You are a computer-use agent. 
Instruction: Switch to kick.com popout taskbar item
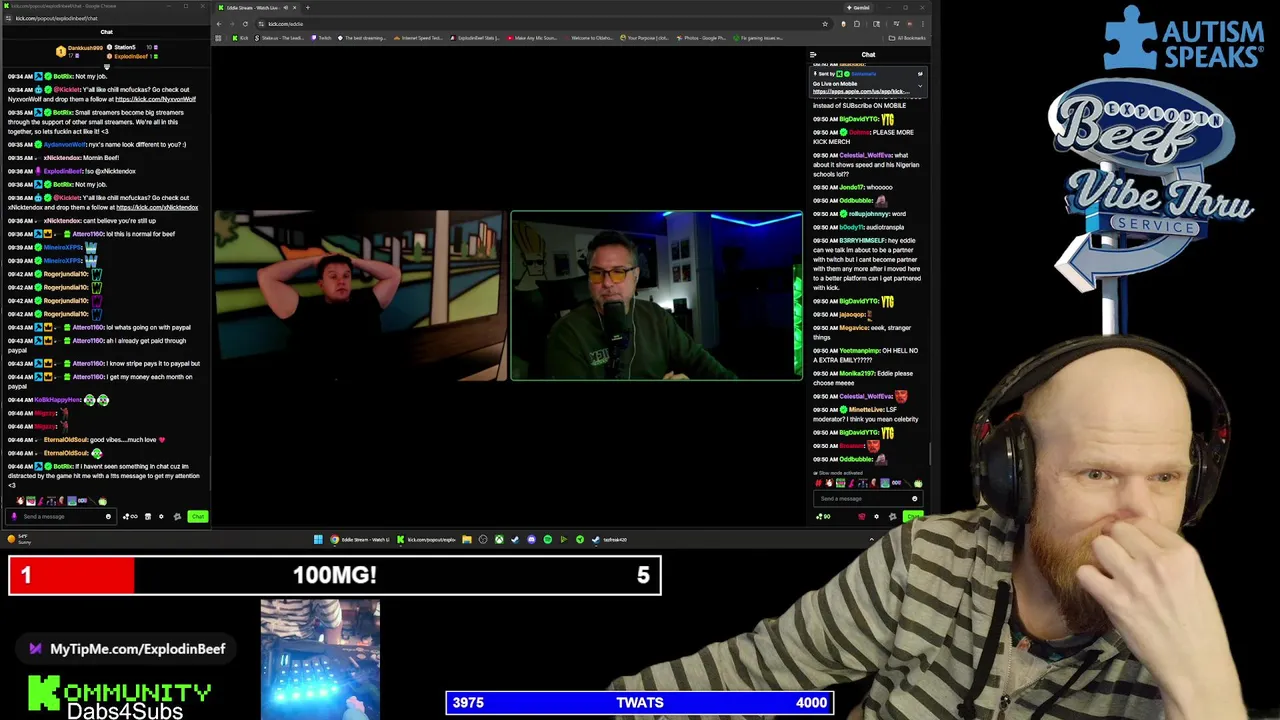pos(427,539)
